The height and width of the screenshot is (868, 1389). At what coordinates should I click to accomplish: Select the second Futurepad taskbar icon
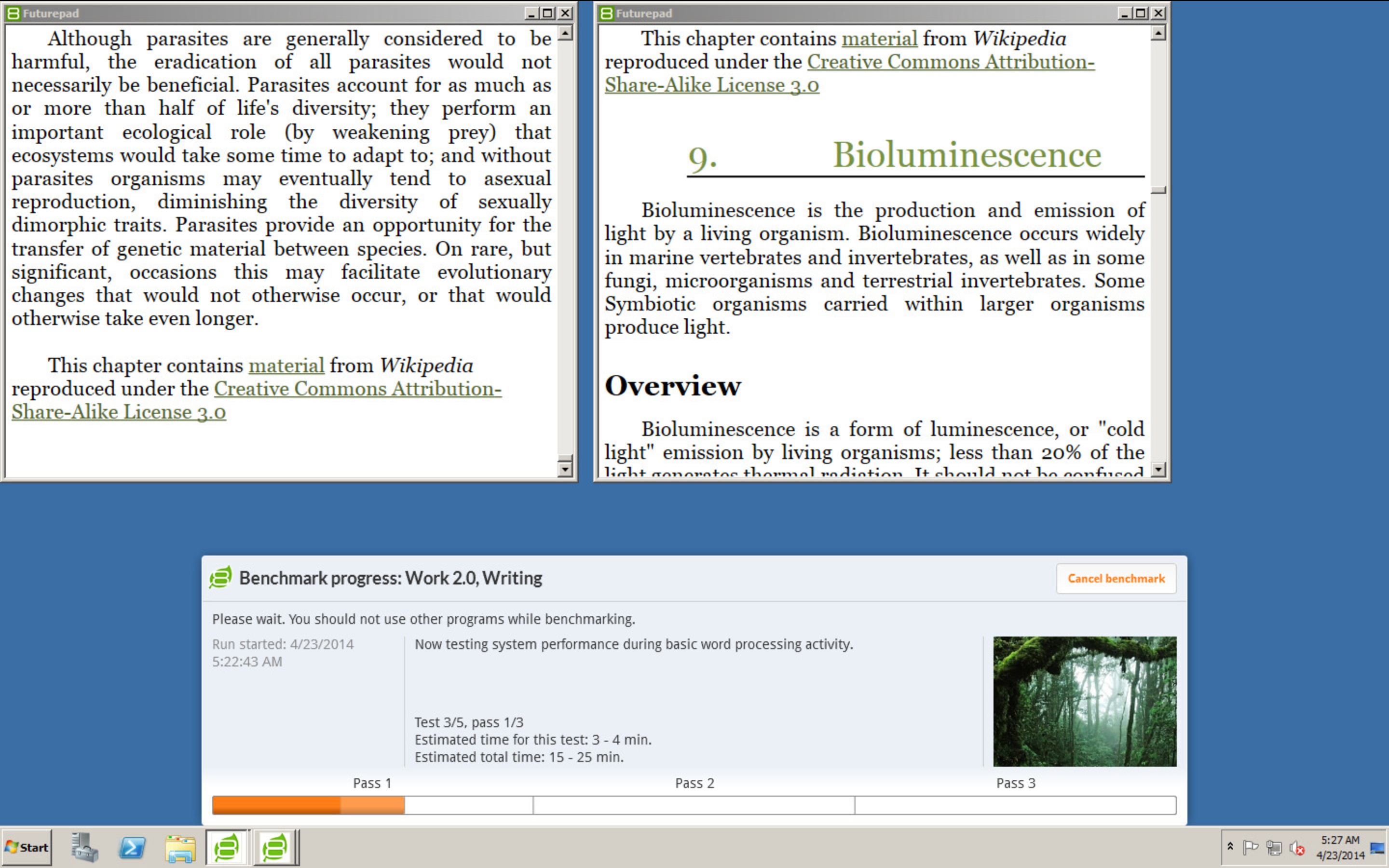[275, 847]
